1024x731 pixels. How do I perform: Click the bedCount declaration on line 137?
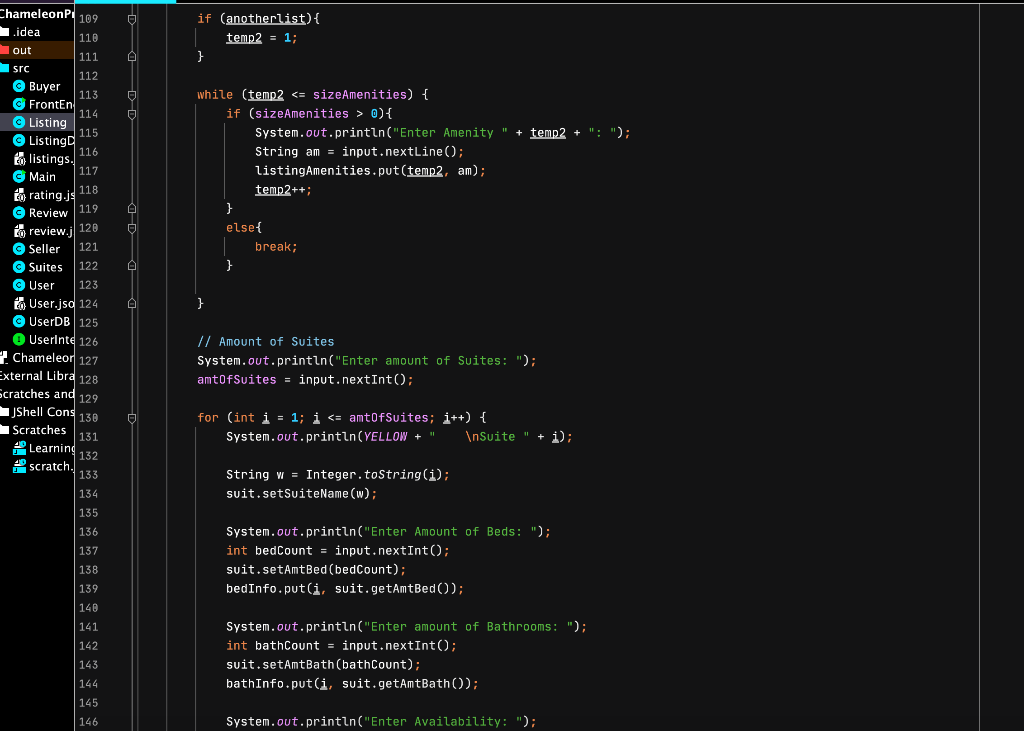pyautogui.click(x=283, y=551)
